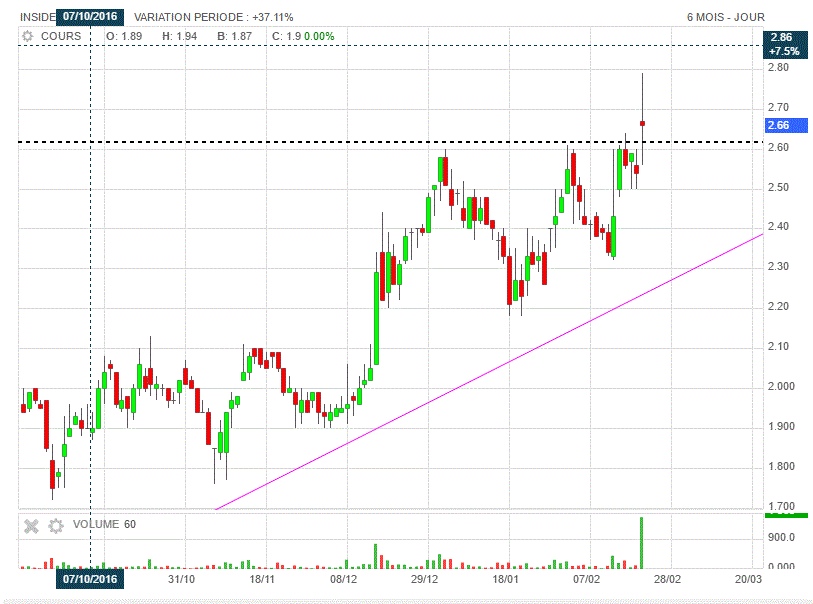
Task: Click the low value B: 1.87
Action: [x=234, y=36]
